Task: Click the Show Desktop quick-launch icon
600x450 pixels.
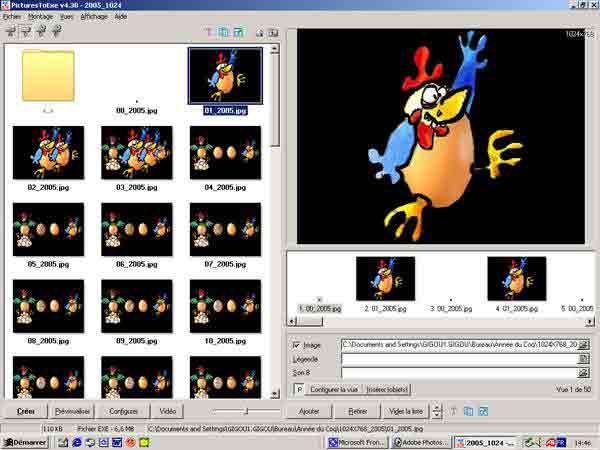Action: 63,443
